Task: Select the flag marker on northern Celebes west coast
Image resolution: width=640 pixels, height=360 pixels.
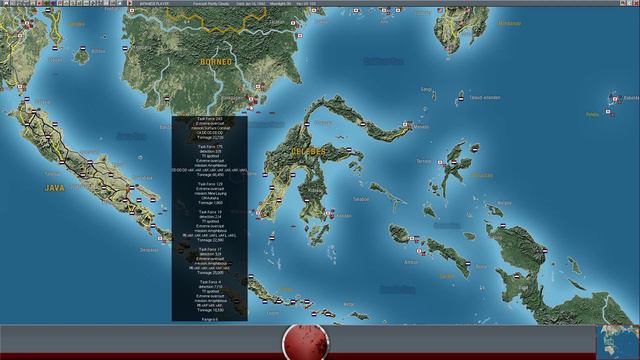Action: pos(307,124)
